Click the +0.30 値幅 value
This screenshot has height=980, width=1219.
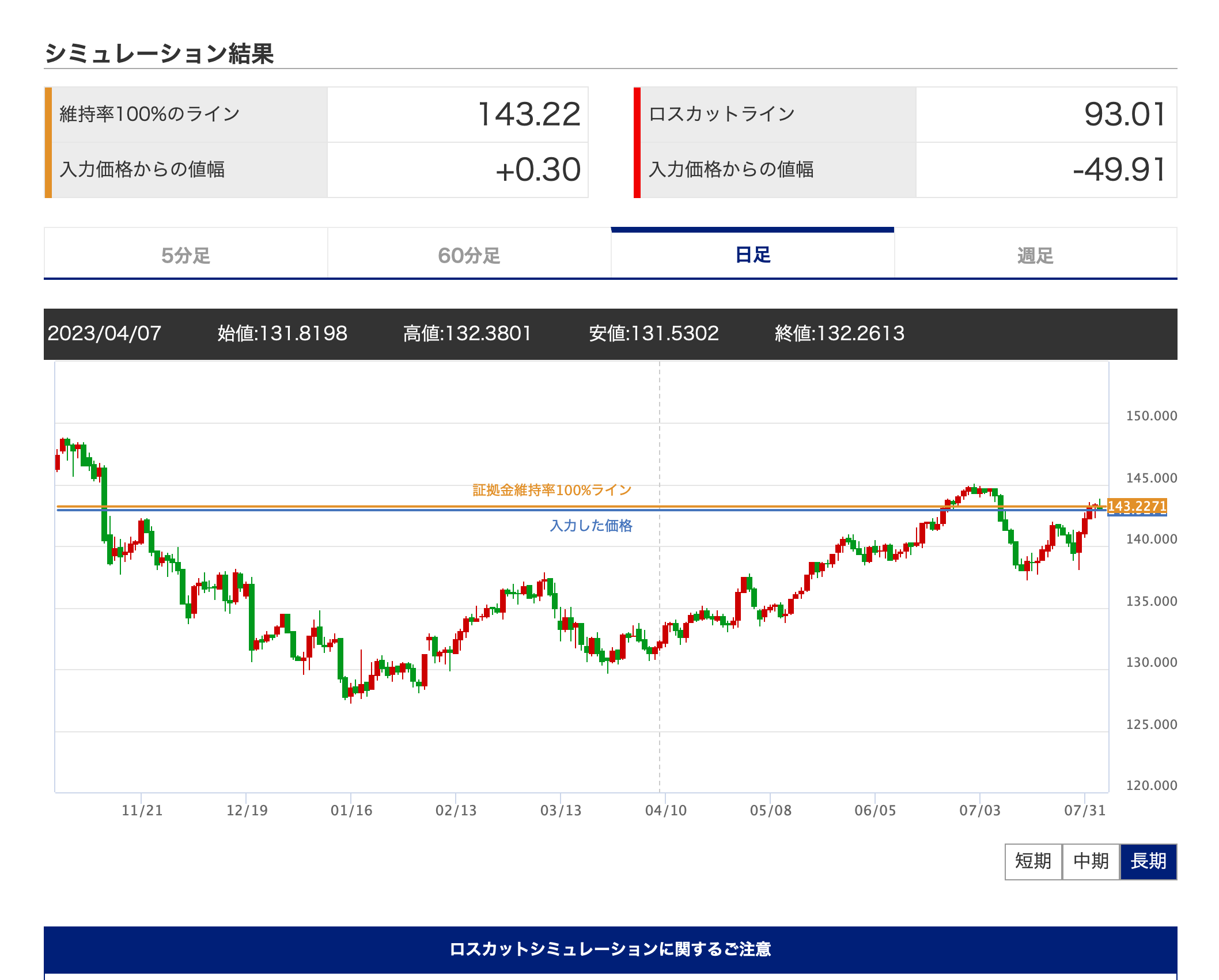537,170
